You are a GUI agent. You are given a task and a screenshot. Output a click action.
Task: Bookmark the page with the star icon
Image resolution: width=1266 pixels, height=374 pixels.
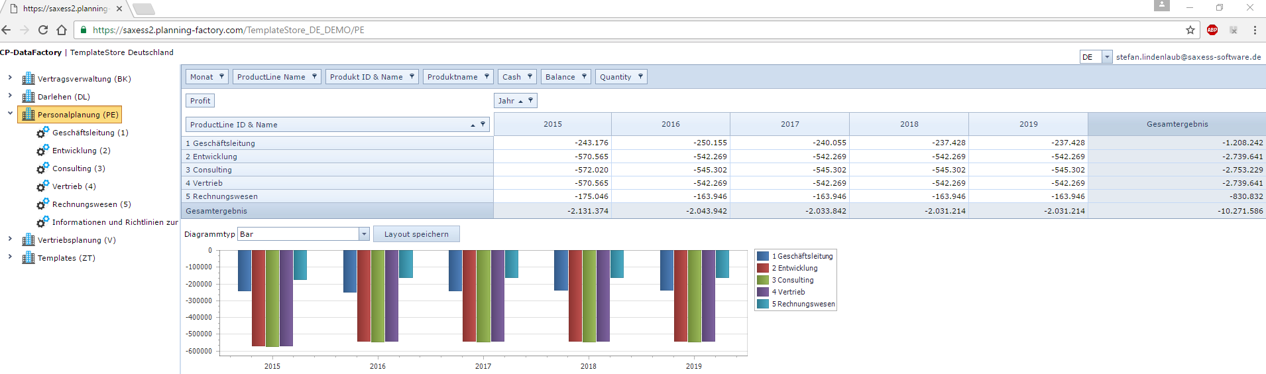[1190, 30]
